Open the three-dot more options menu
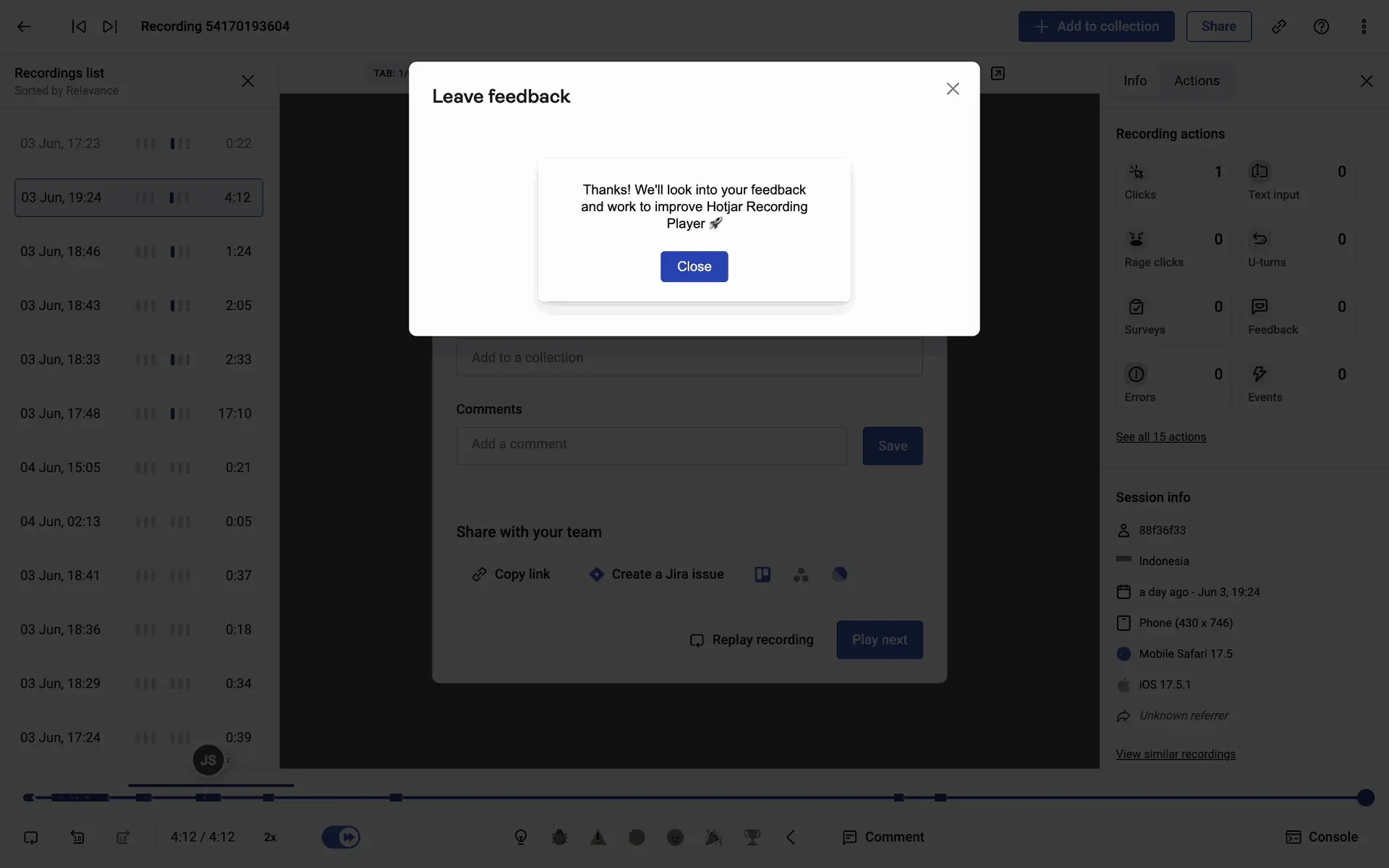Screen dimensions: 1389x868 tap(1364, 27)
